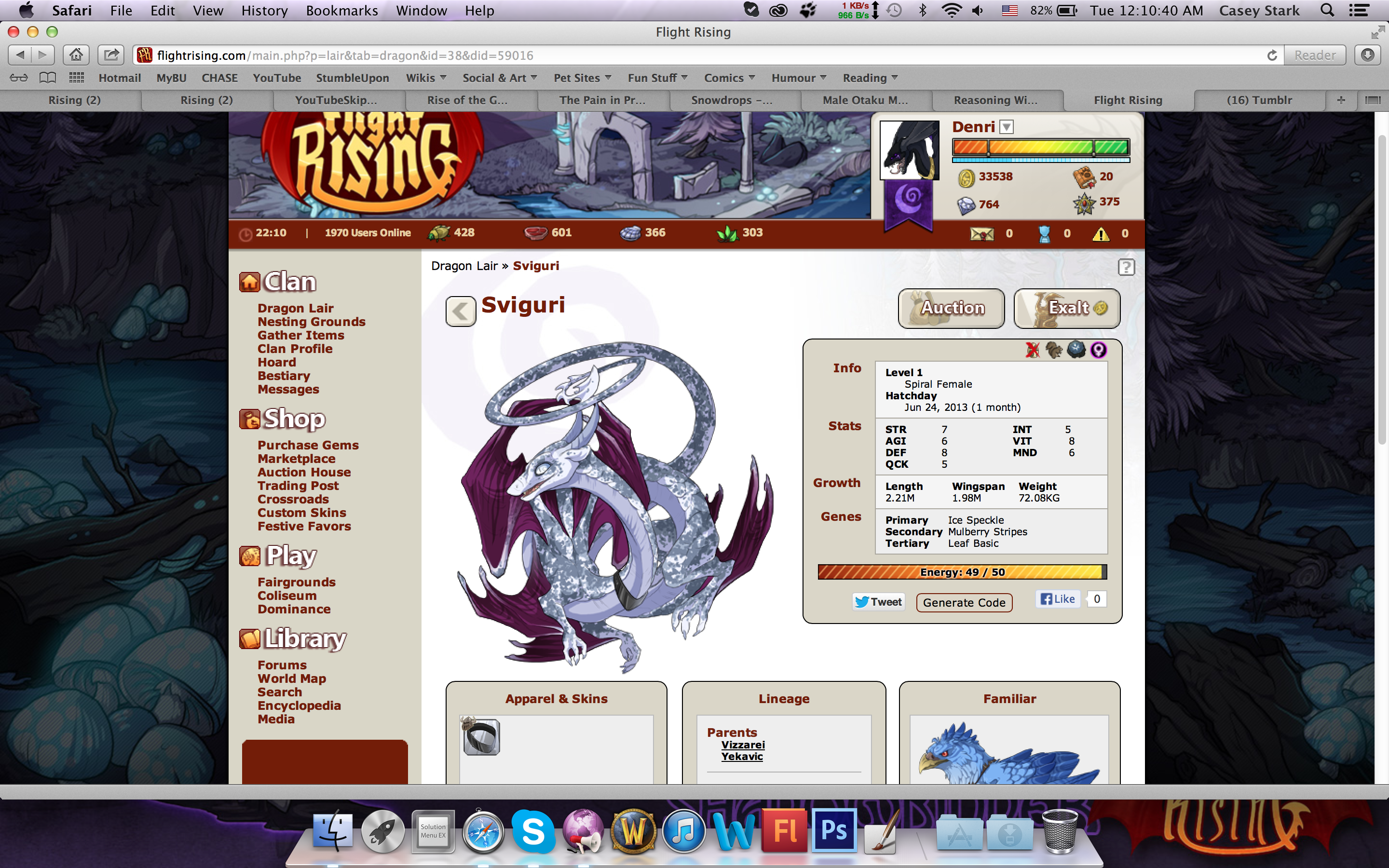Click the crossed-out egg breeding status icon
1389x868 pixels.
click(x=1032, y=350)
